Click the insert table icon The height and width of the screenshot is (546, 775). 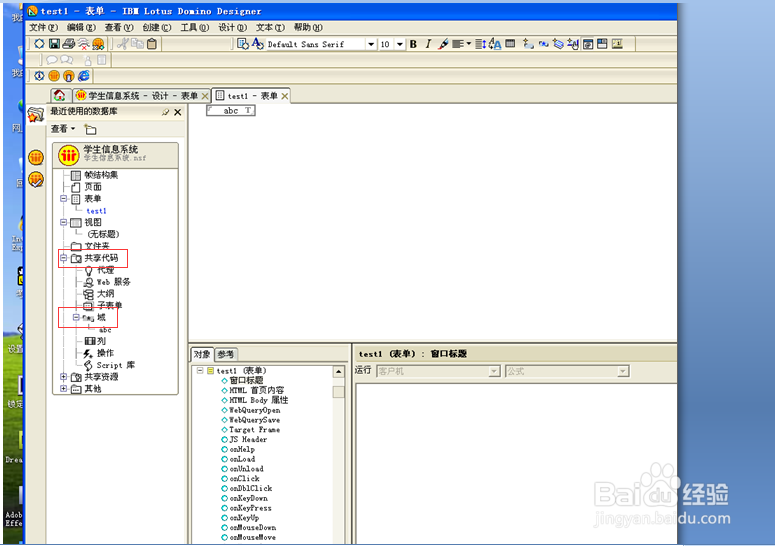(510, 44)
